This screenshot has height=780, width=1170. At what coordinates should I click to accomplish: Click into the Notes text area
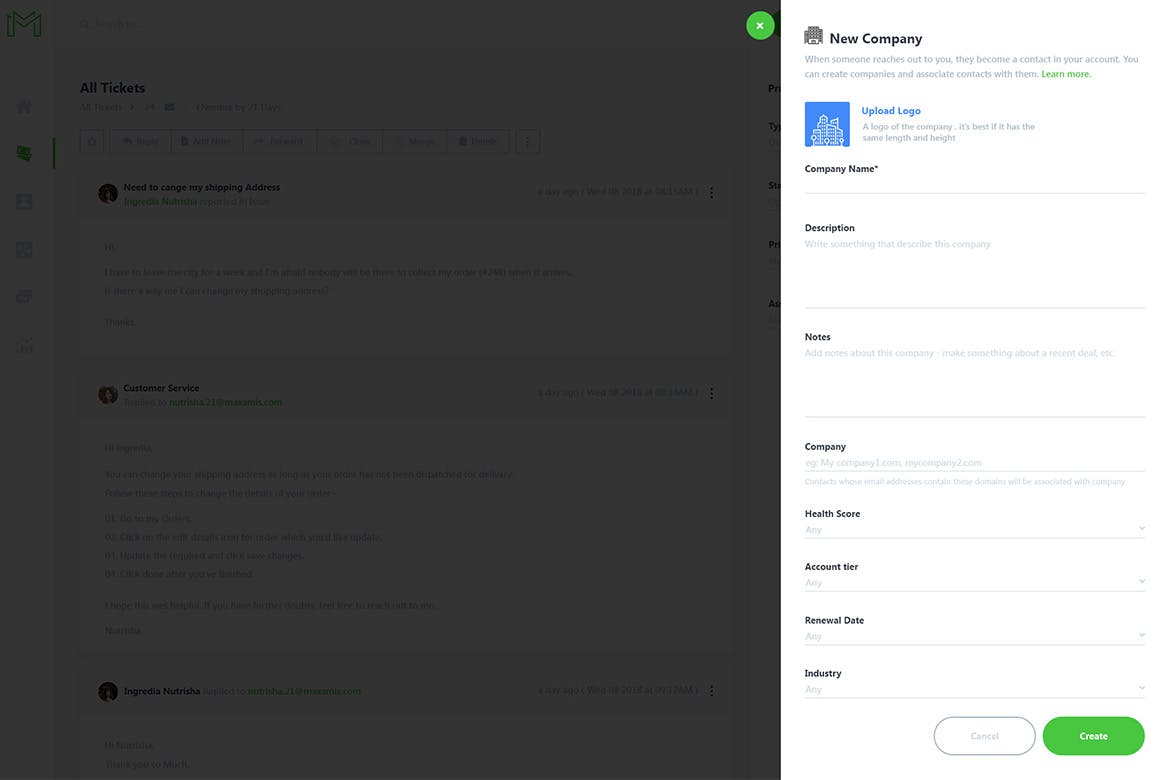pos(974,380)
